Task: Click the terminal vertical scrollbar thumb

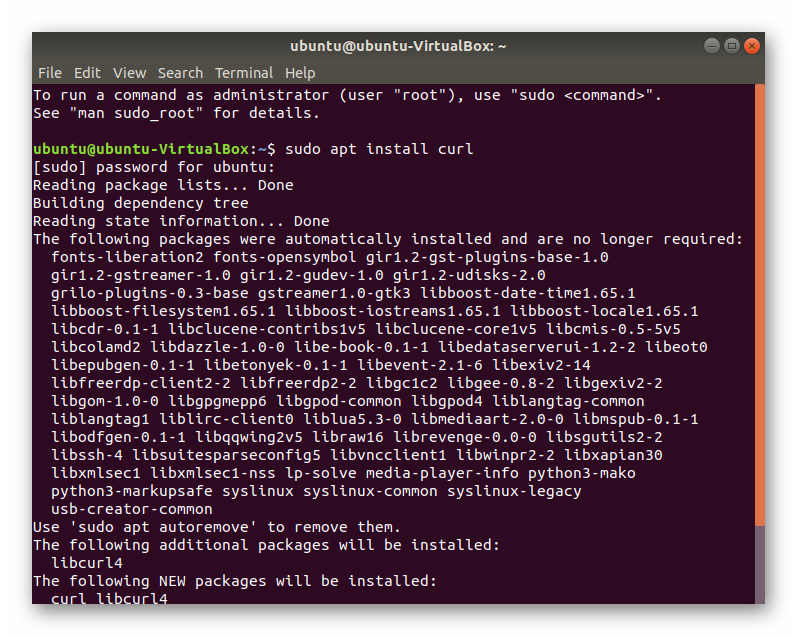Action: [x=760, y=305]
